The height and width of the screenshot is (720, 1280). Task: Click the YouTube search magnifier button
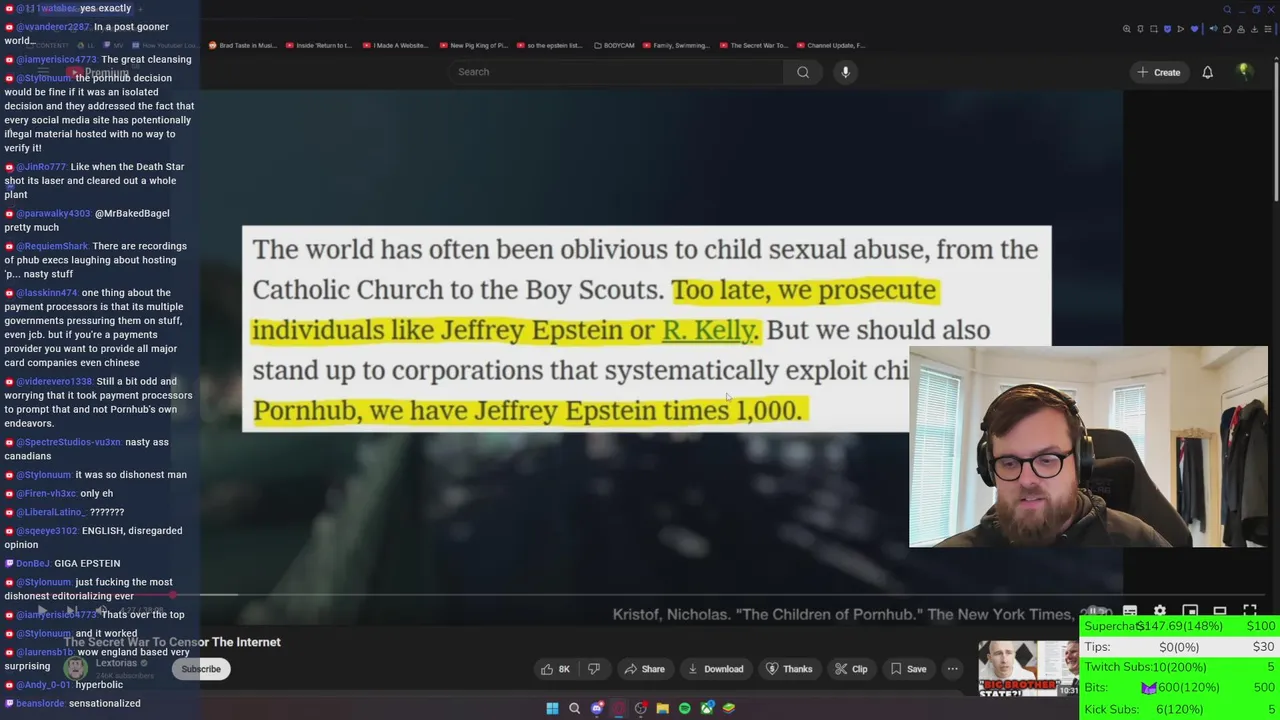click(x=803, y=72)
